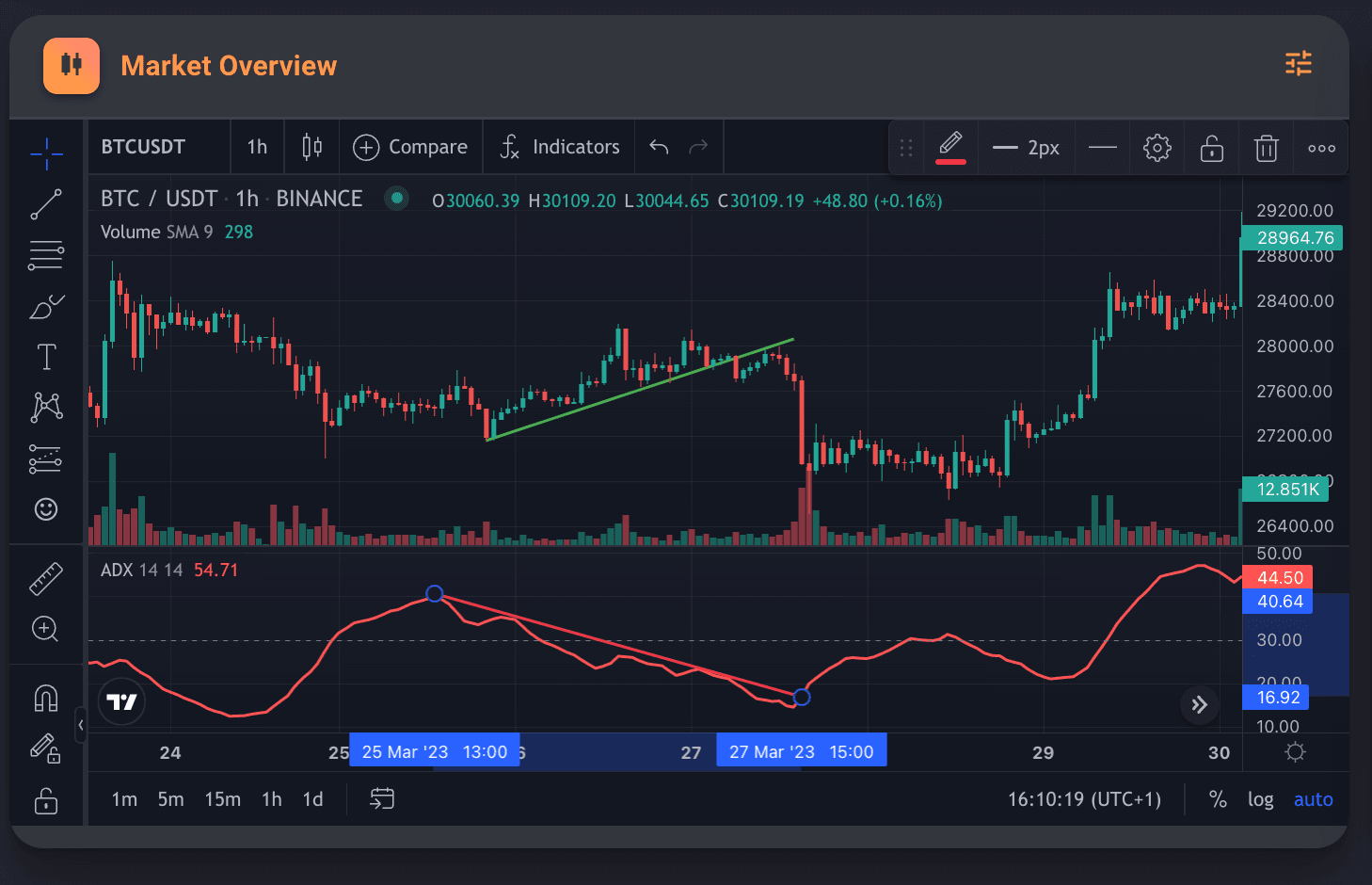Open the emoji icons tool
The width and height of the screenshot is (1372, 885).
[46, 509]
